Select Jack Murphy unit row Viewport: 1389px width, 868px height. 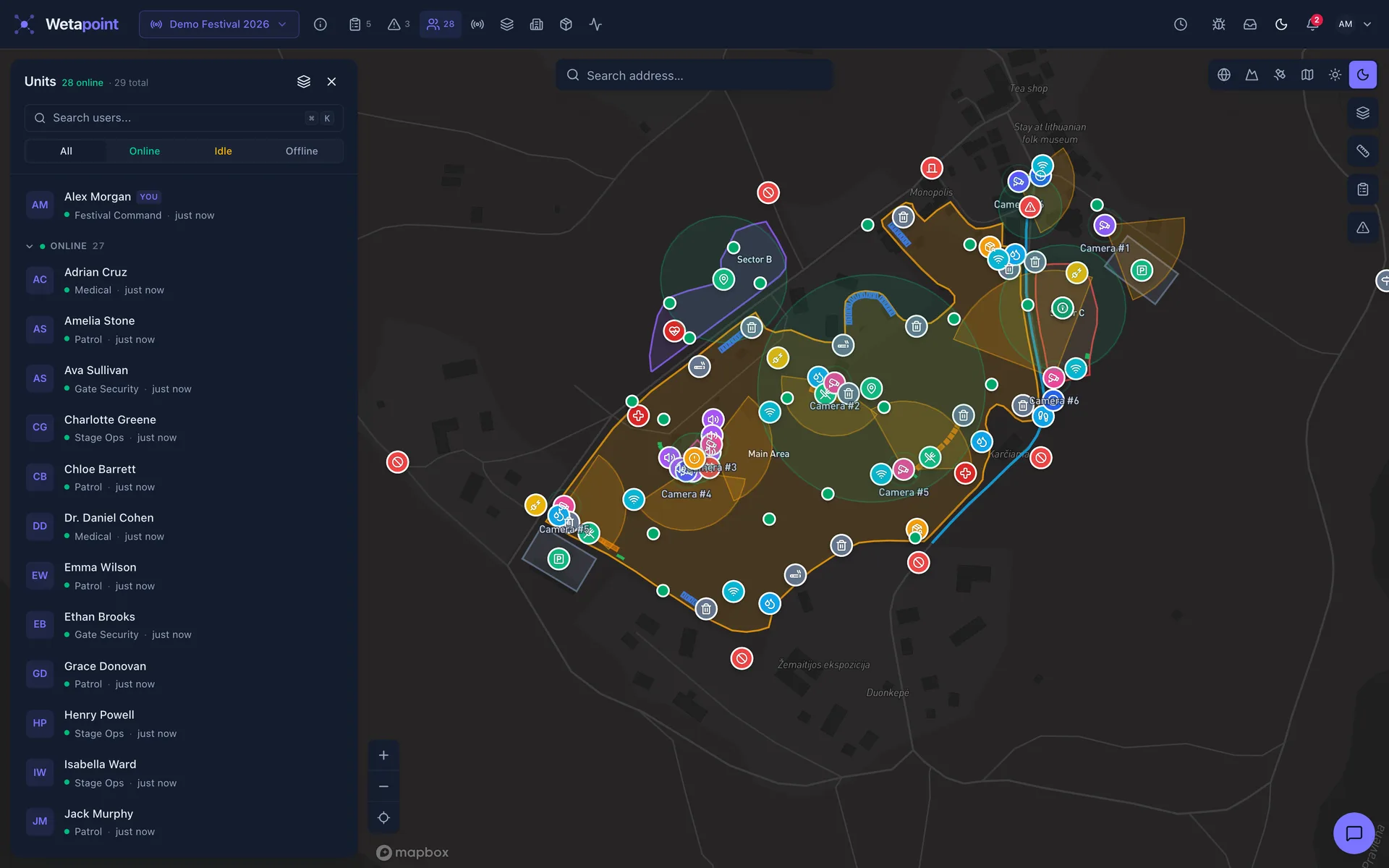[184, 822]
